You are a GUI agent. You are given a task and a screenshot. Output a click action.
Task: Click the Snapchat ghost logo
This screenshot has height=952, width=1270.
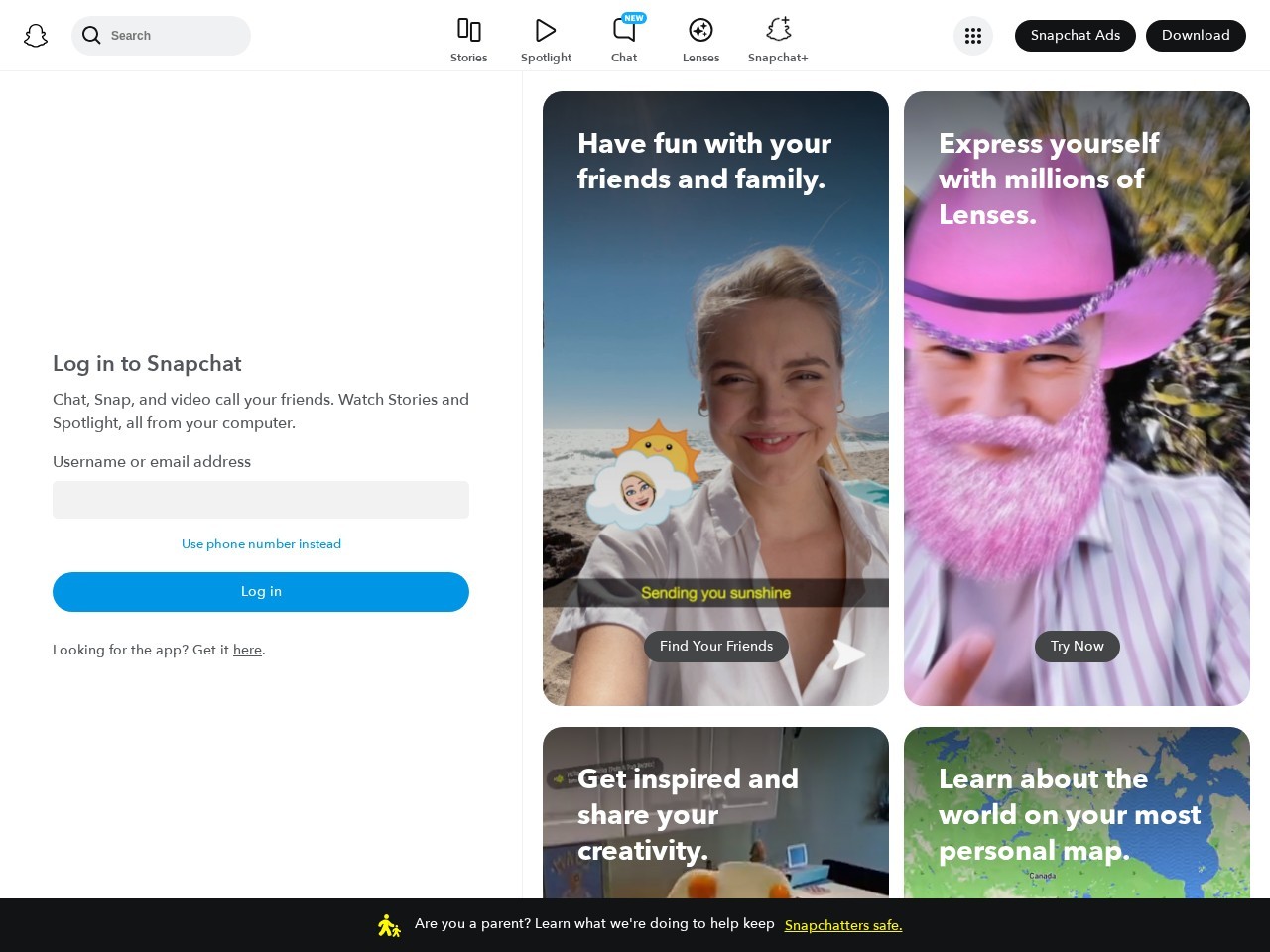(x=36, y=36)
